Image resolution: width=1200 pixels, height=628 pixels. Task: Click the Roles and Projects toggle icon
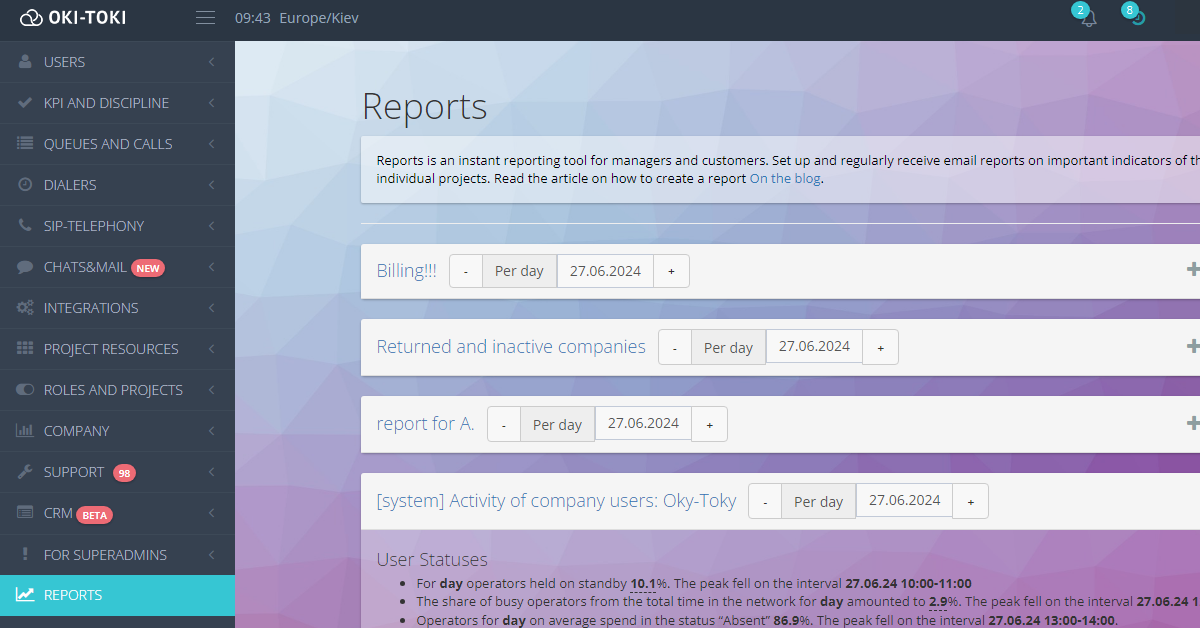pos(25,390)
